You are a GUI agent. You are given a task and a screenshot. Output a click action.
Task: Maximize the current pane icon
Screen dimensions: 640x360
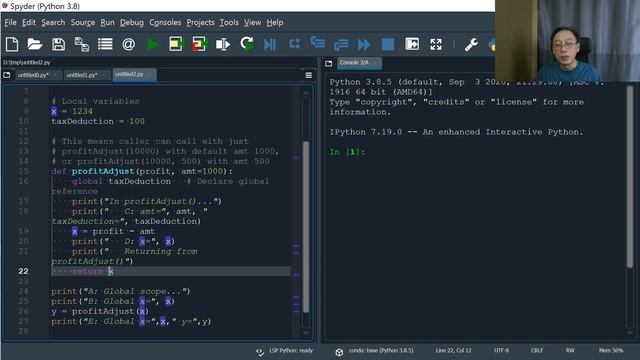click(x=412, y=44)
